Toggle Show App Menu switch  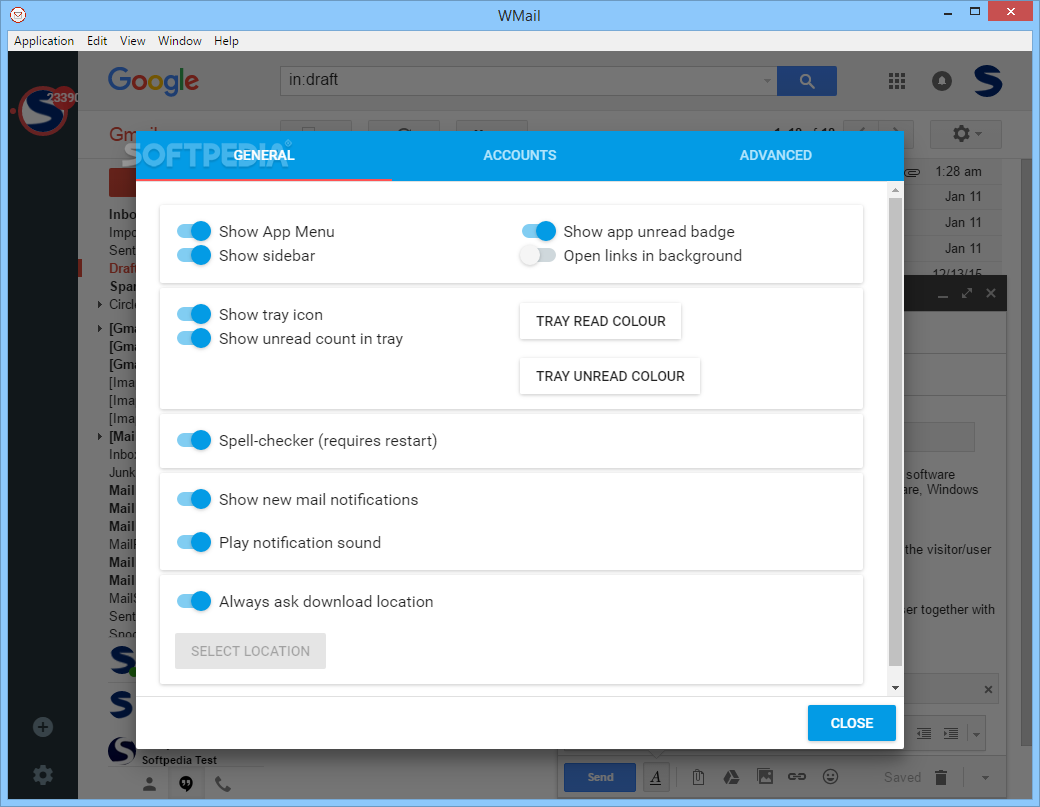[x=194, y=231]
